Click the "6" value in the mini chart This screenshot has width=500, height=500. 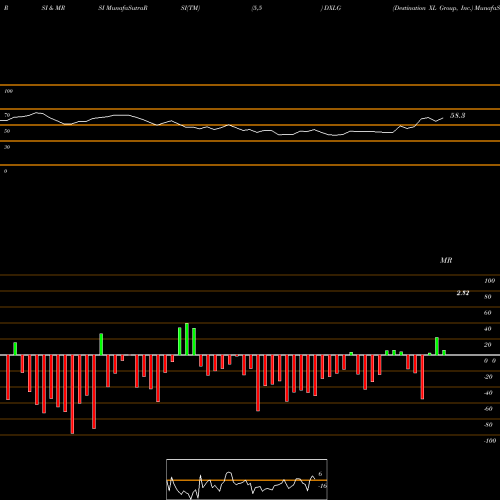(x=320, y=474)
